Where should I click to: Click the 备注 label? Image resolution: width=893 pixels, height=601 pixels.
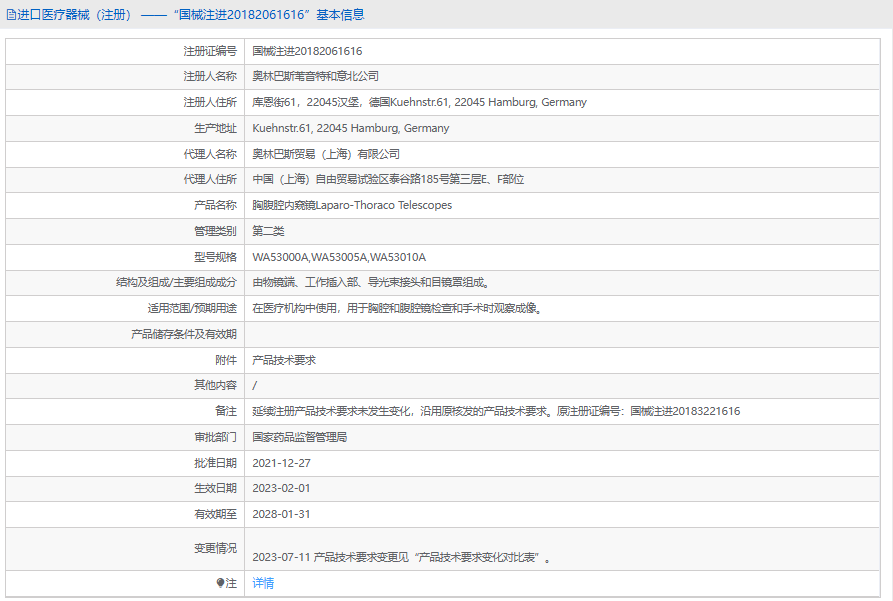[x=226, y=411]
